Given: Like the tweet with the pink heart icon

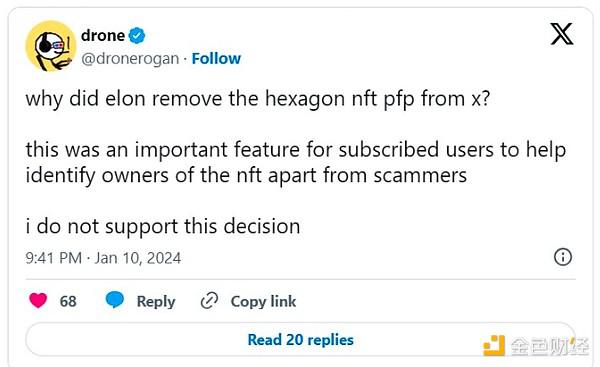Looking at the screenshot, I should (x=38, y=300).
